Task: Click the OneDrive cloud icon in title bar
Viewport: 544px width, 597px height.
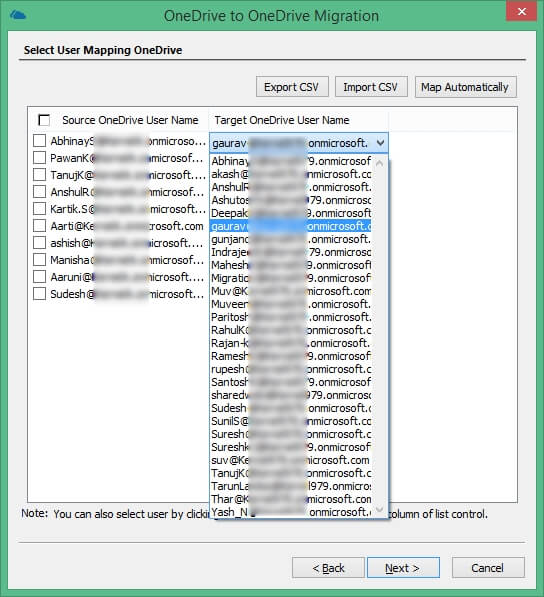Action: point(18,15)
